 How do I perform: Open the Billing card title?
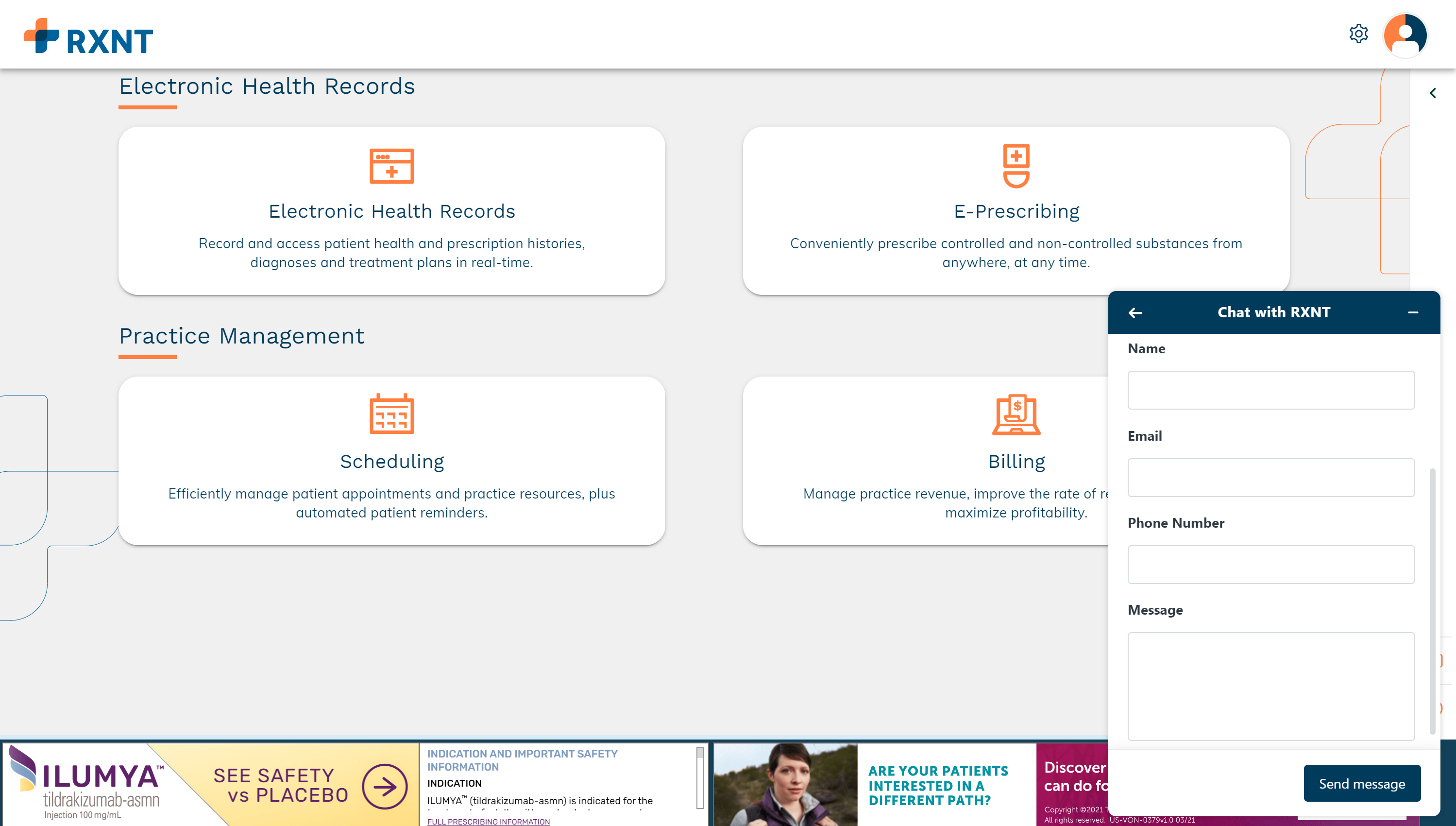[1016, 461]
